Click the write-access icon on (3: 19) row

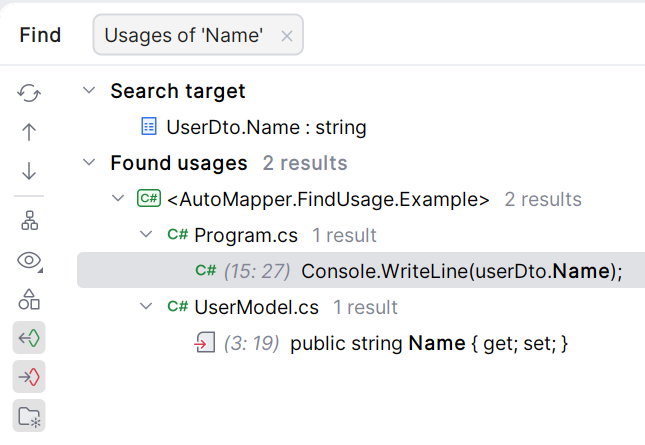pyautogui.click(x=204, y=342)
